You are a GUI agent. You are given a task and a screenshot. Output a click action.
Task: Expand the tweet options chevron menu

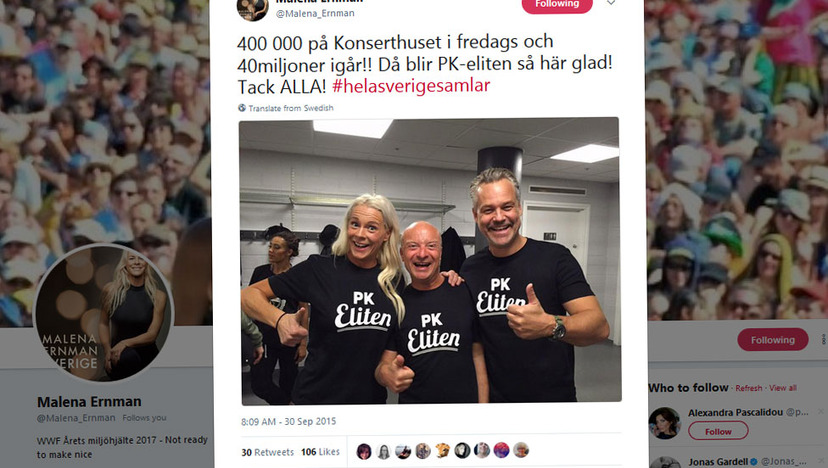[611, 3]
